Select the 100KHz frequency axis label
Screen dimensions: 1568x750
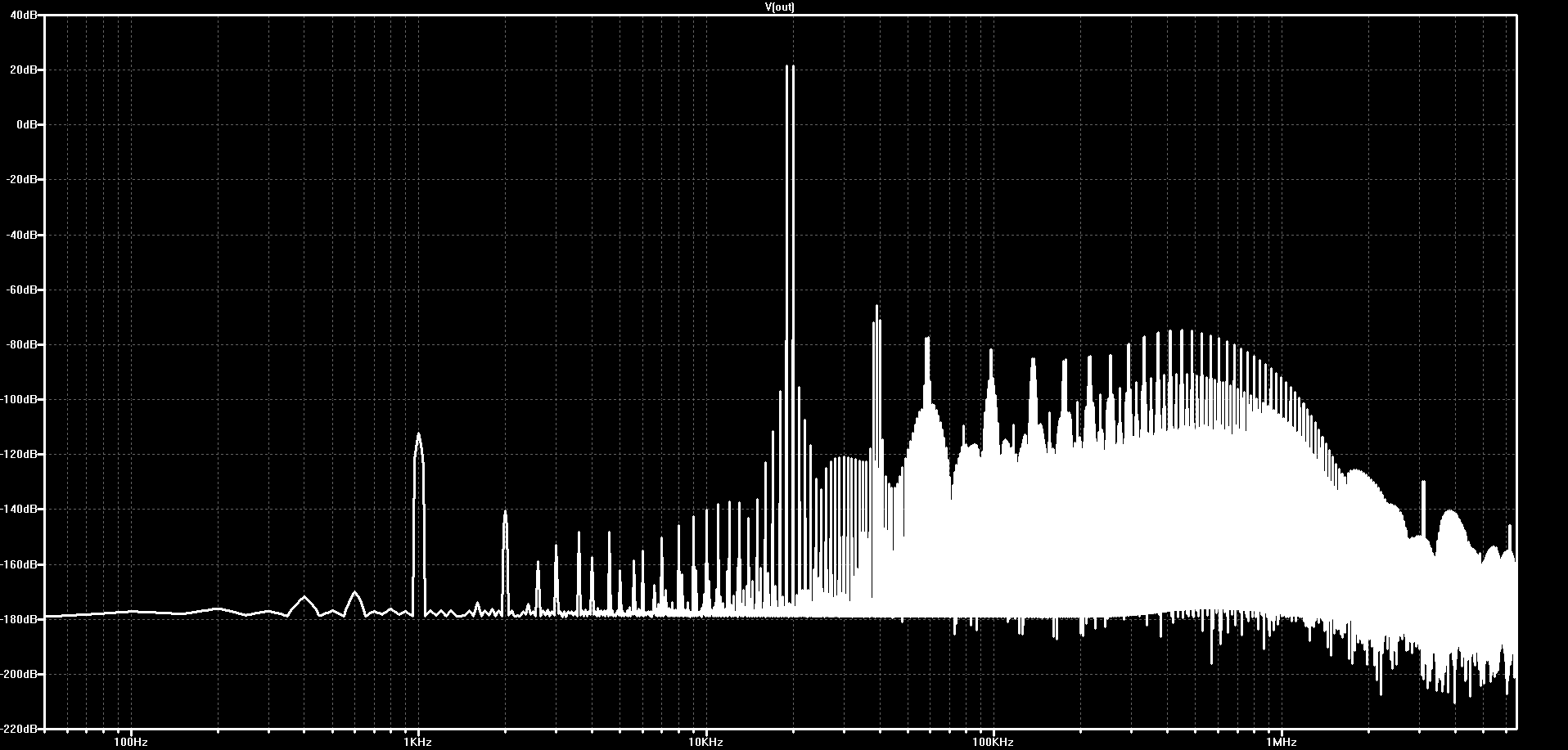click(993, 743)
